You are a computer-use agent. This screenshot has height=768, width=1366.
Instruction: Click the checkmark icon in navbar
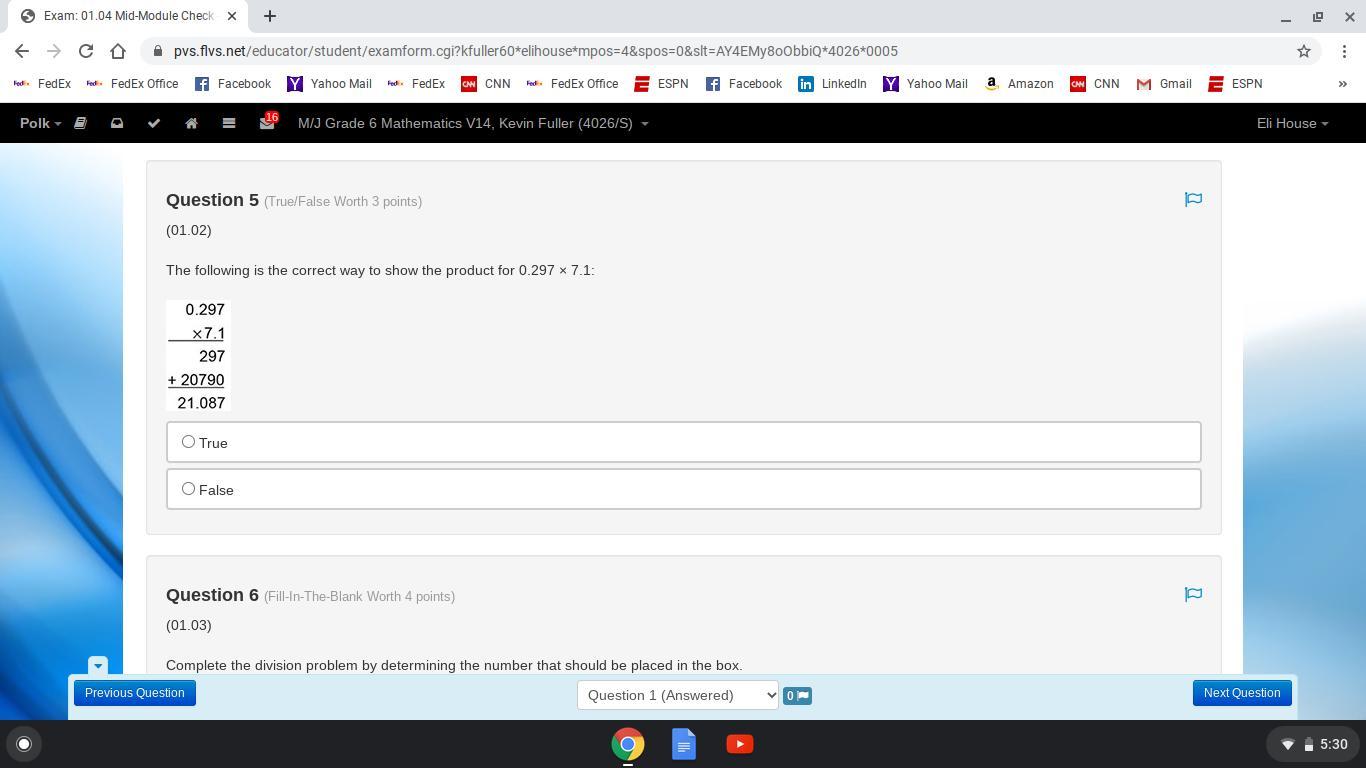point(154,123)
